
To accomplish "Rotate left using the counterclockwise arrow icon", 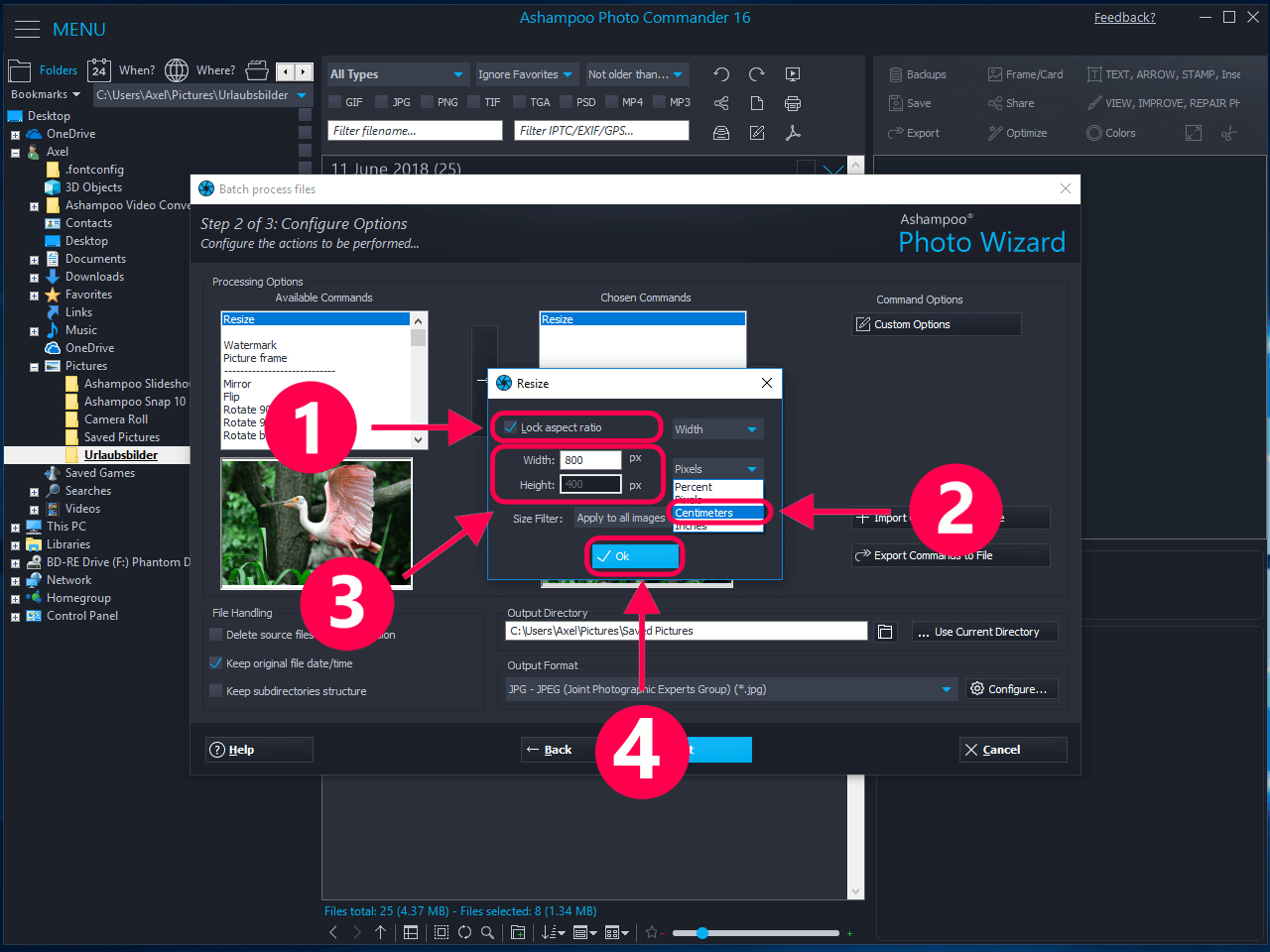I will [721, 74].
